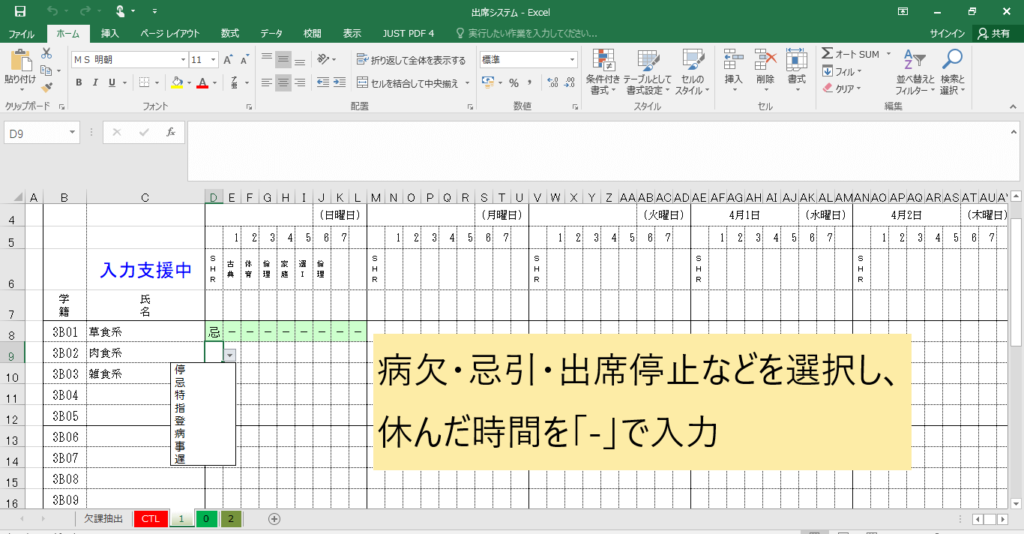Screen dimensions: 1024x534
Task: Click AutoSum オート SUM
Action: coord(850,54)
